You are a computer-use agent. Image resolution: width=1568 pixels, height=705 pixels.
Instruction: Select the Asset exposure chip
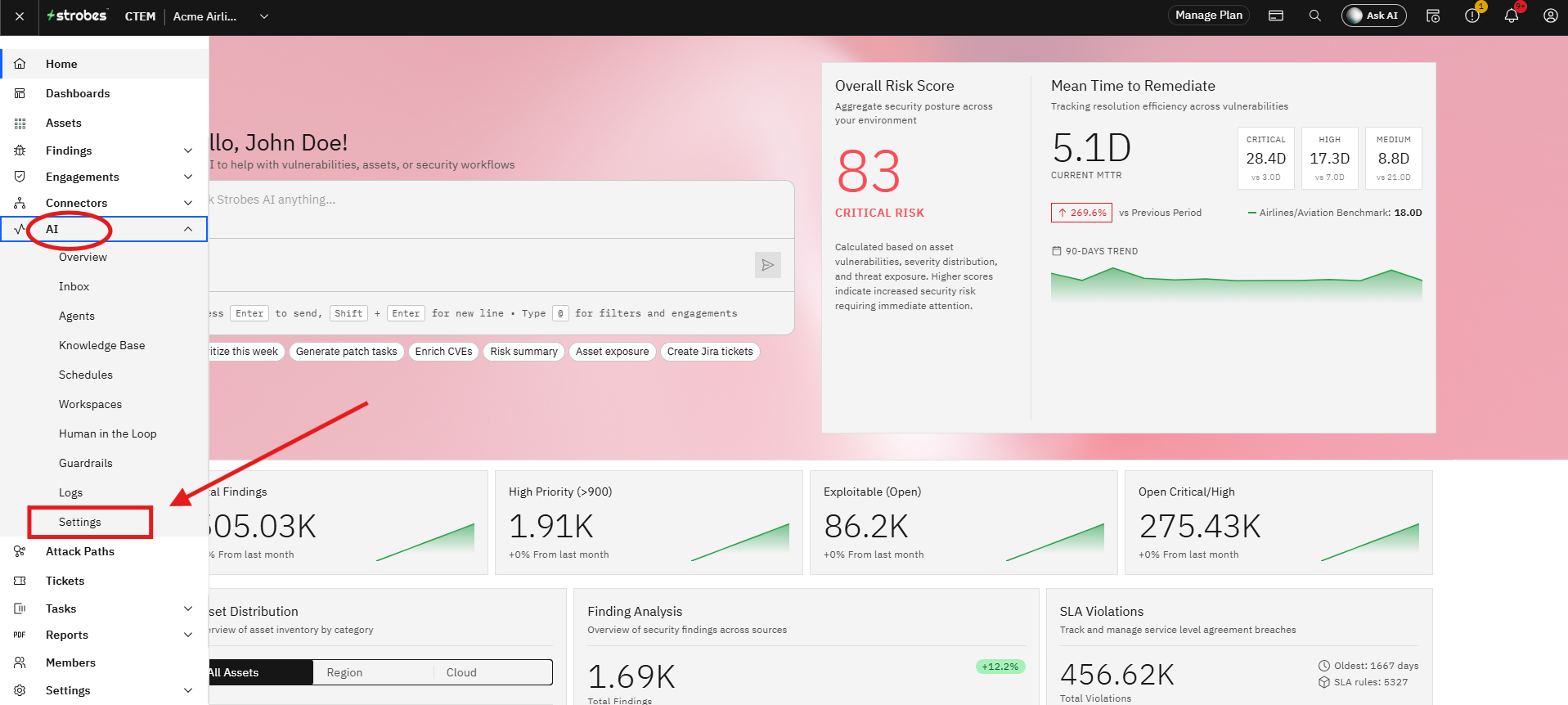[613, 352]
